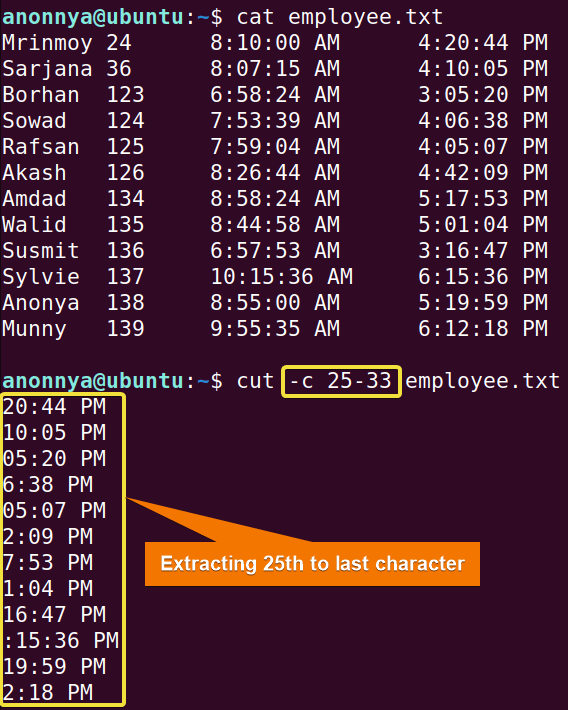
Task: Click ID '24' in Mrinmoy's row
Action: coord(119,43)
